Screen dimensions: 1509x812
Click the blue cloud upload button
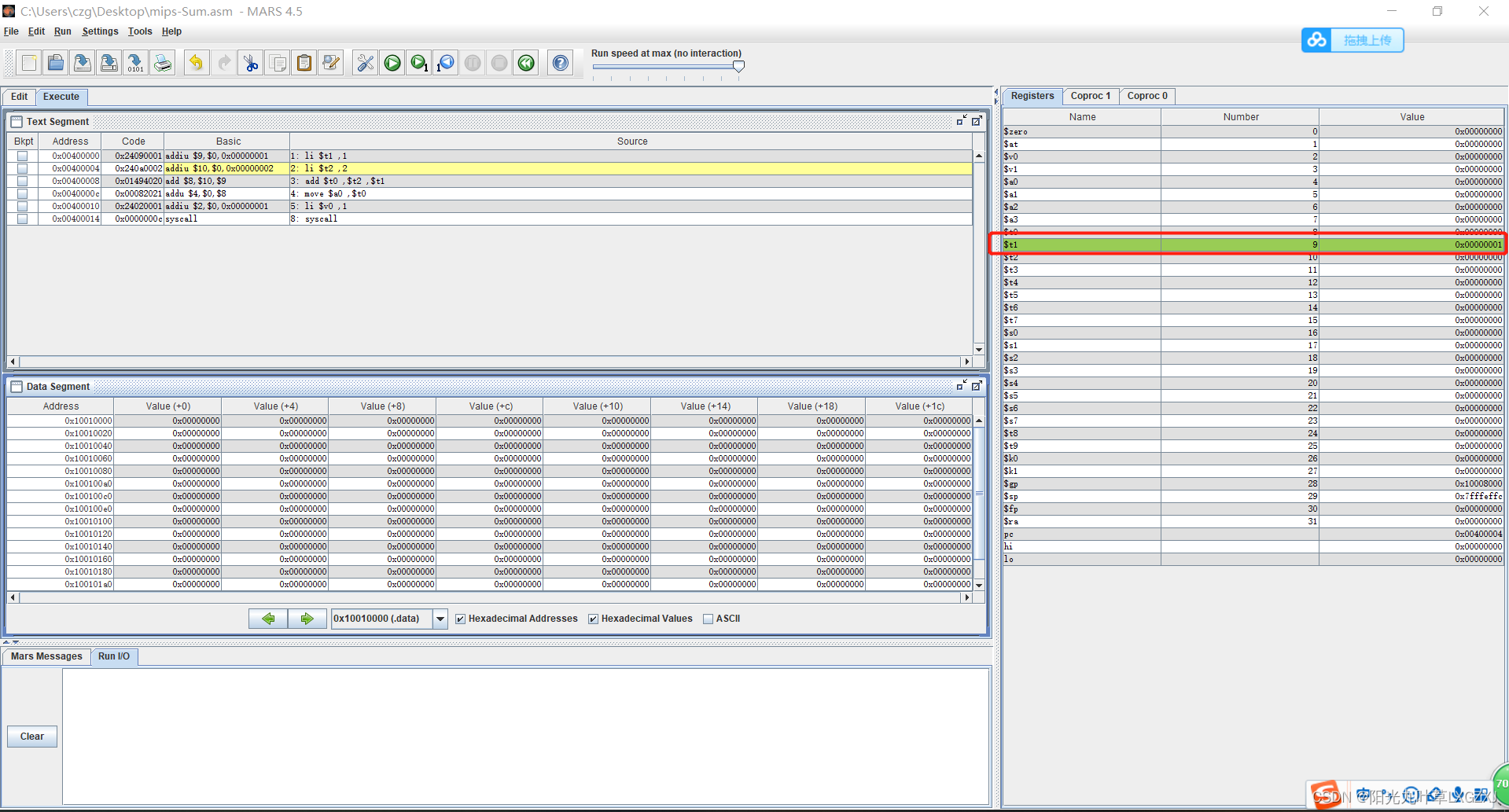(x=1353, y=40)
